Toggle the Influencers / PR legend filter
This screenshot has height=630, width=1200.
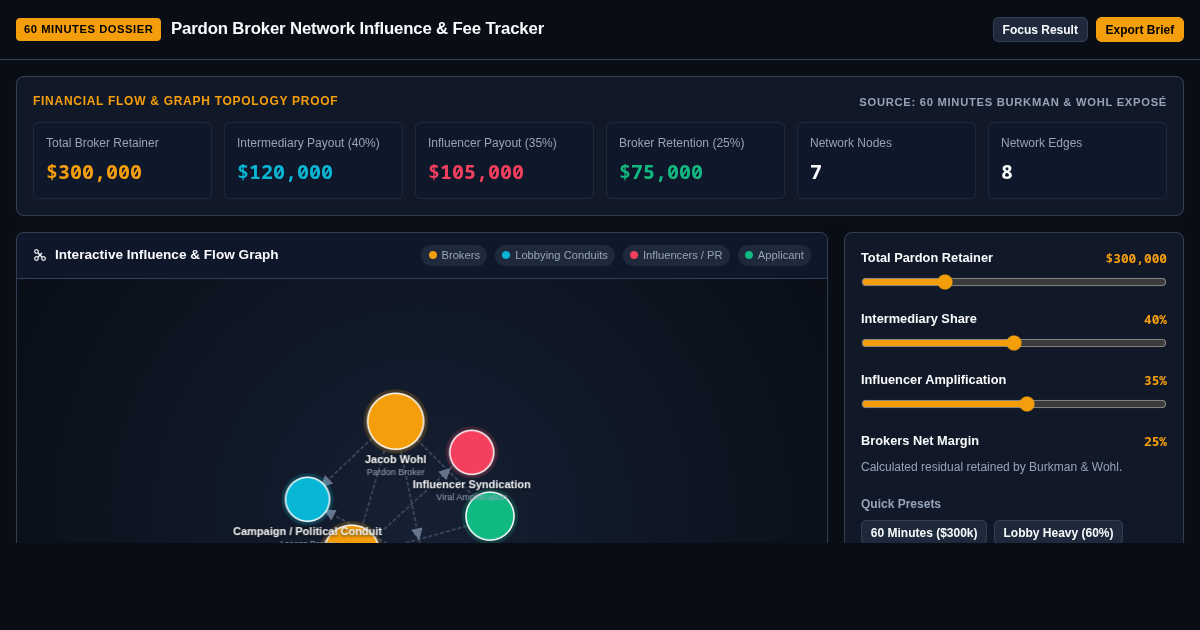tap(676, 255)
